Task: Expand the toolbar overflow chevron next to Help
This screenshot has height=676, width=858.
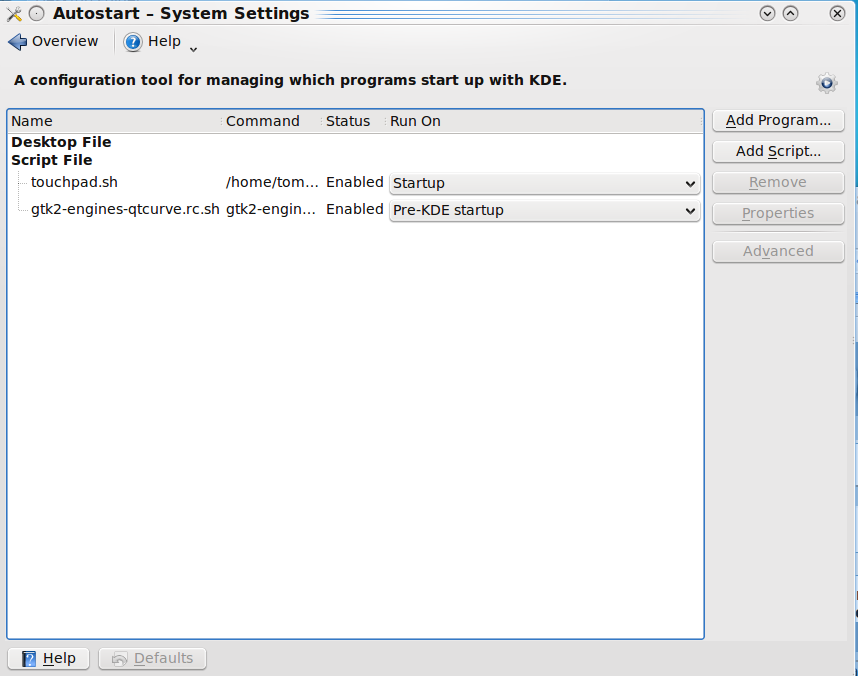Action: coord(193,48)
